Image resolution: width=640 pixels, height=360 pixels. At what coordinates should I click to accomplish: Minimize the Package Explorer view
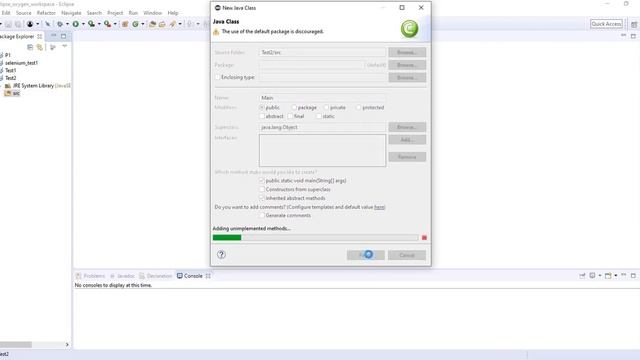[53, 36]
